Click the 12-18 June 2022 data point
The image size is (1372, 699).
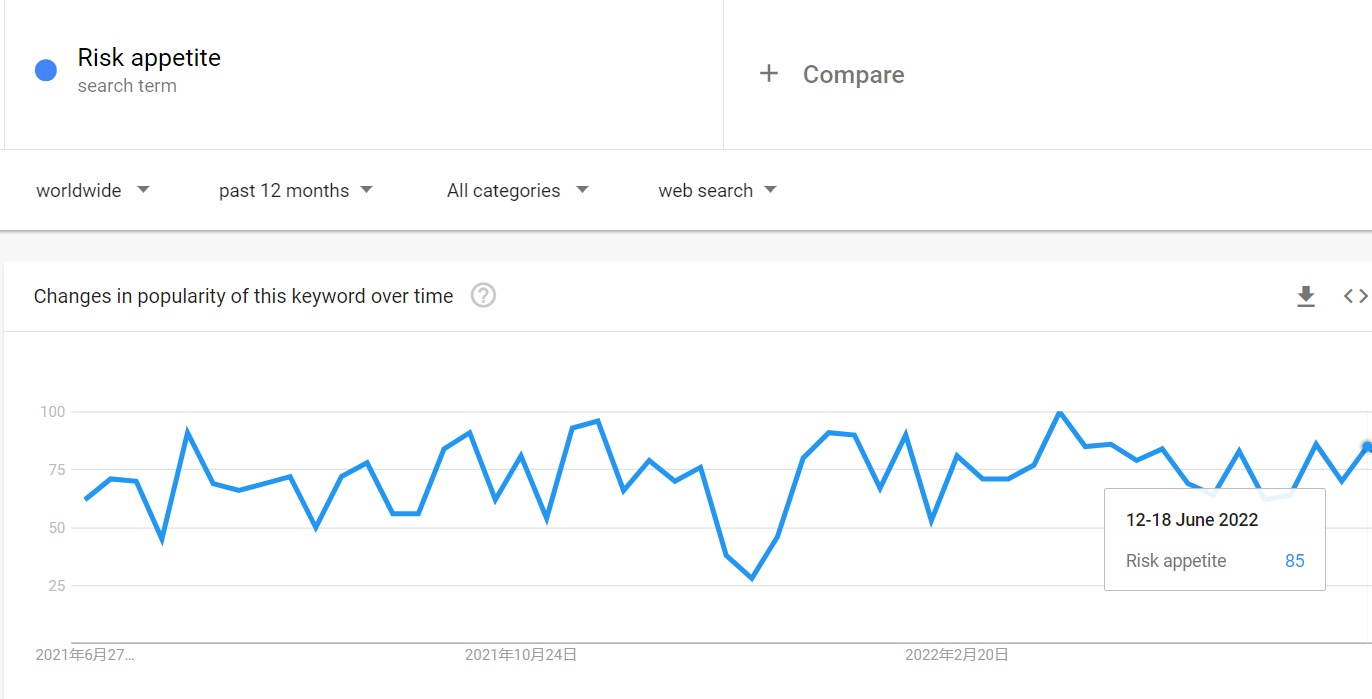point(1367,447)
